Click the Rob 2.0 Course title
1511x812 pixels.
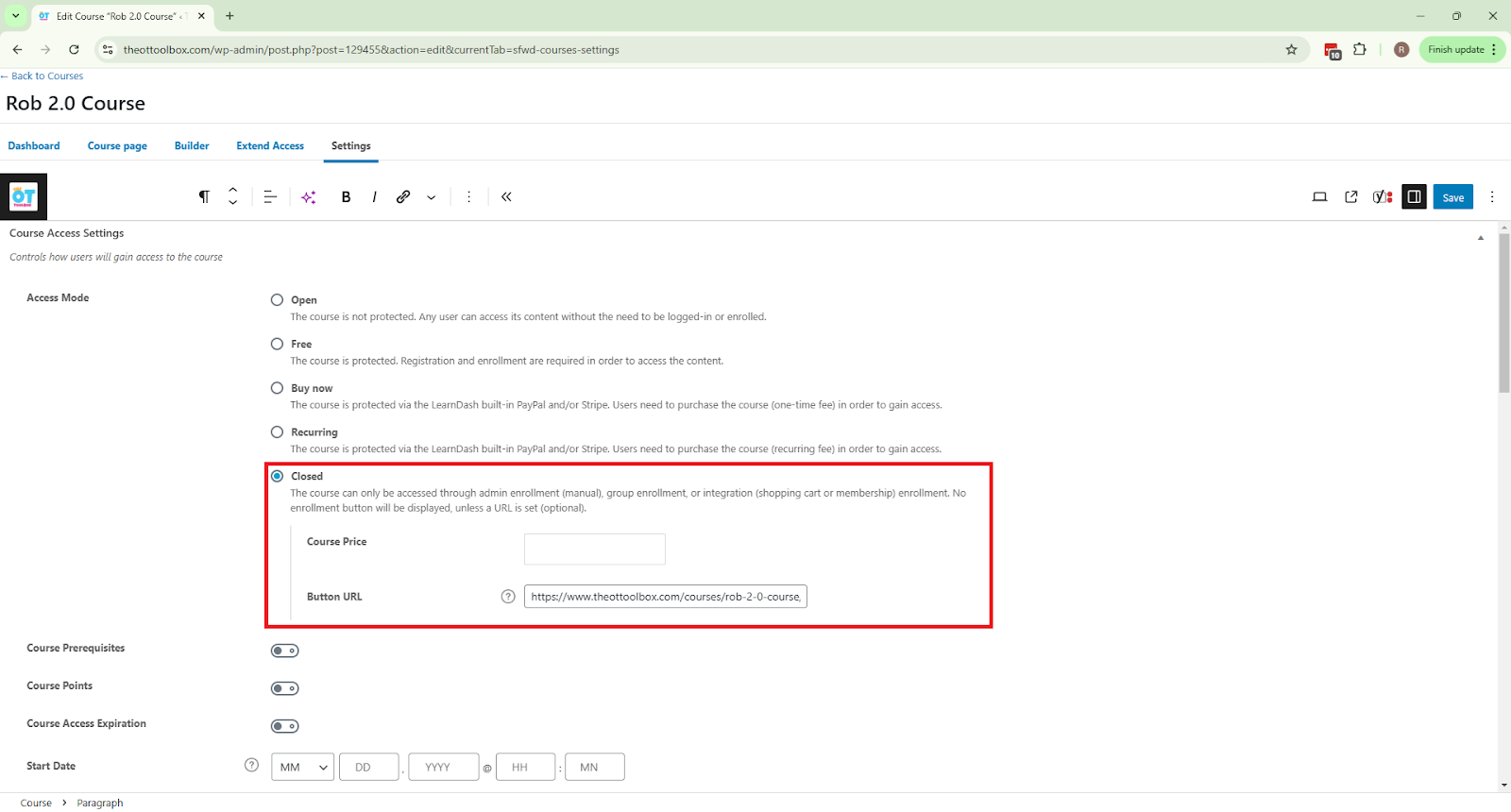76,103
